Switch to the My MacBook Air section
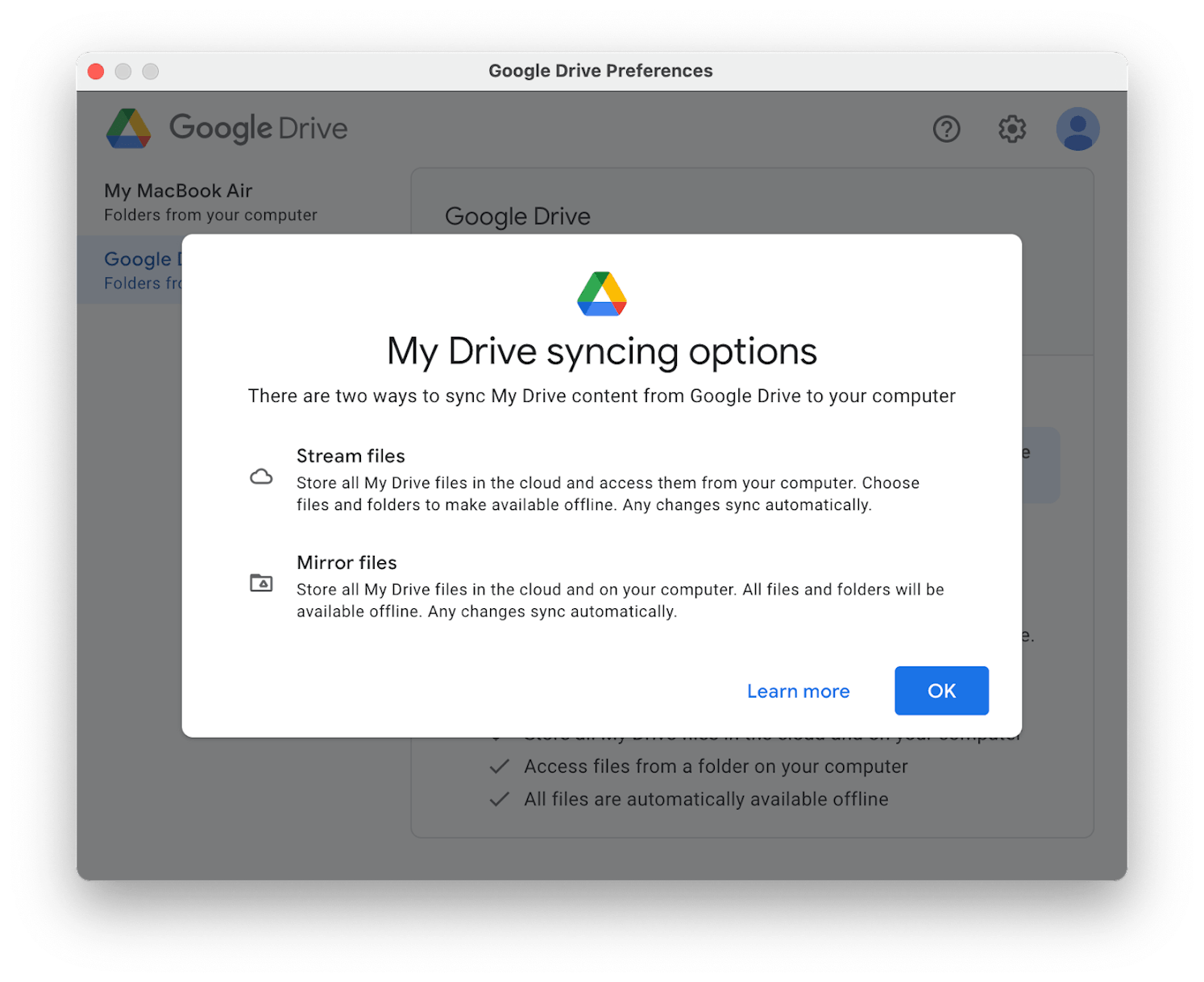This screenshot has width=1204, height=982. (178, 190)
